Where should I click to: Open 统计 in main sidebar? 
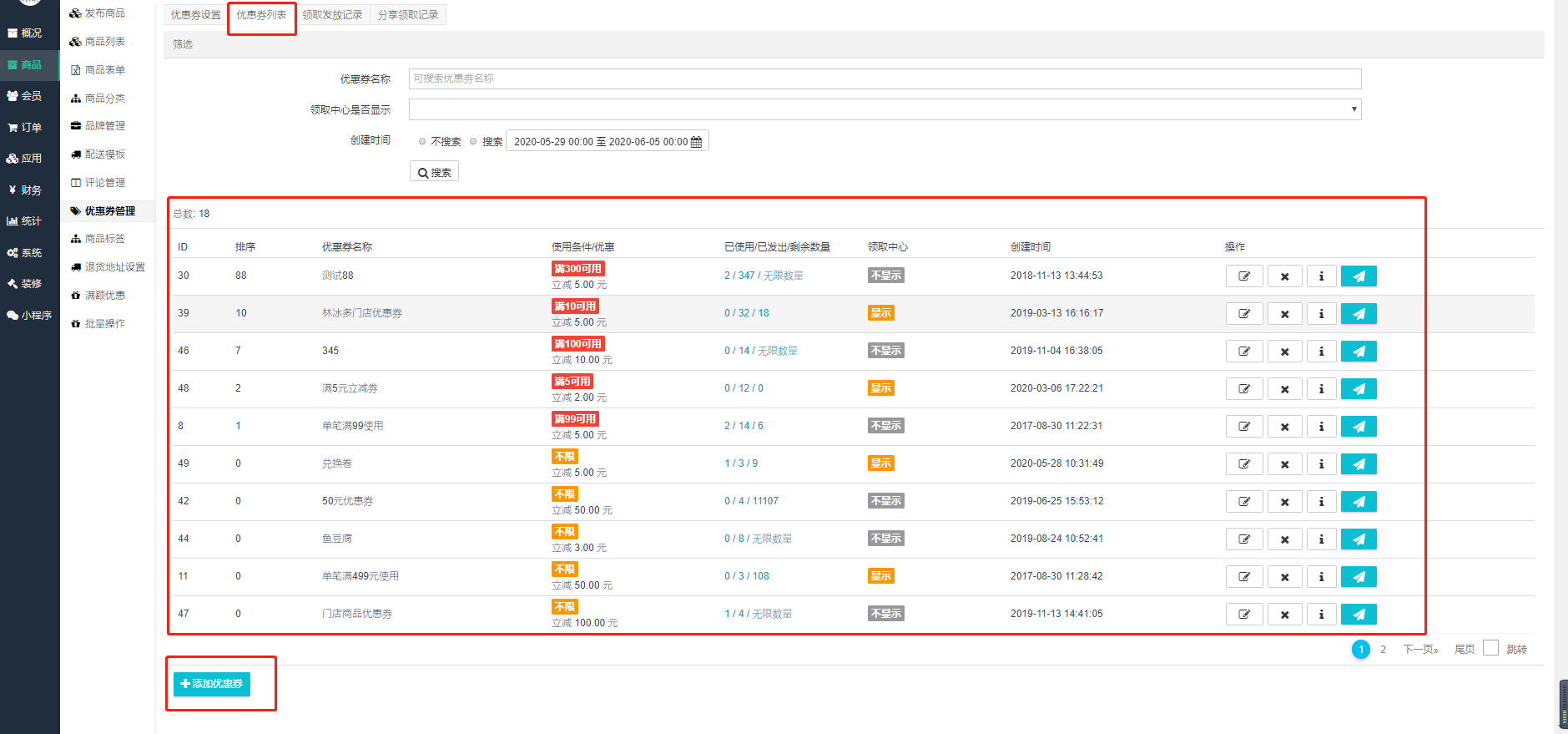pyautogui.click(x=30, y=221)
